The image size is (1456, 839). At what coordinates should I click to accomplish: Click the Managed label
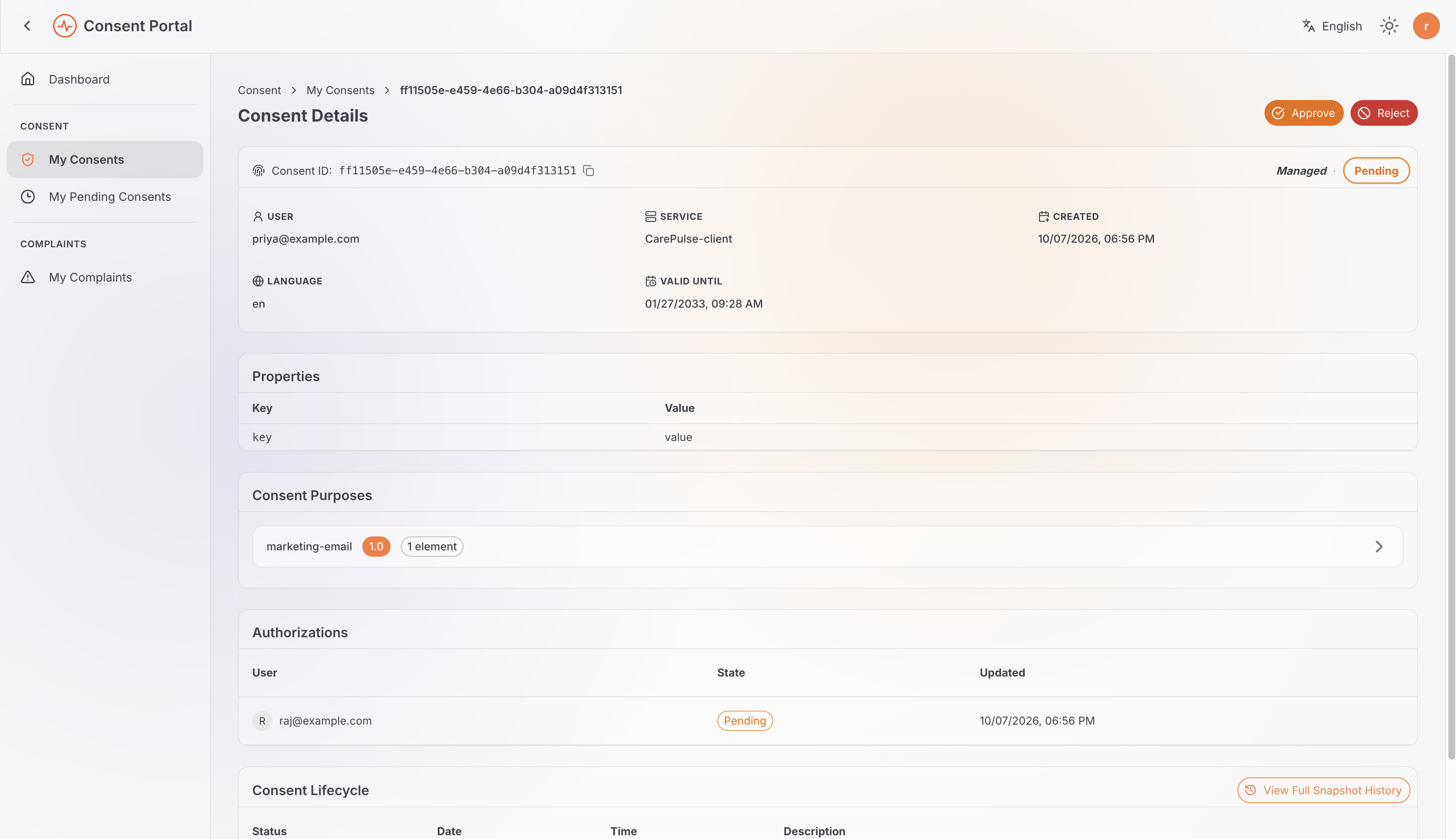(1301, 171)
